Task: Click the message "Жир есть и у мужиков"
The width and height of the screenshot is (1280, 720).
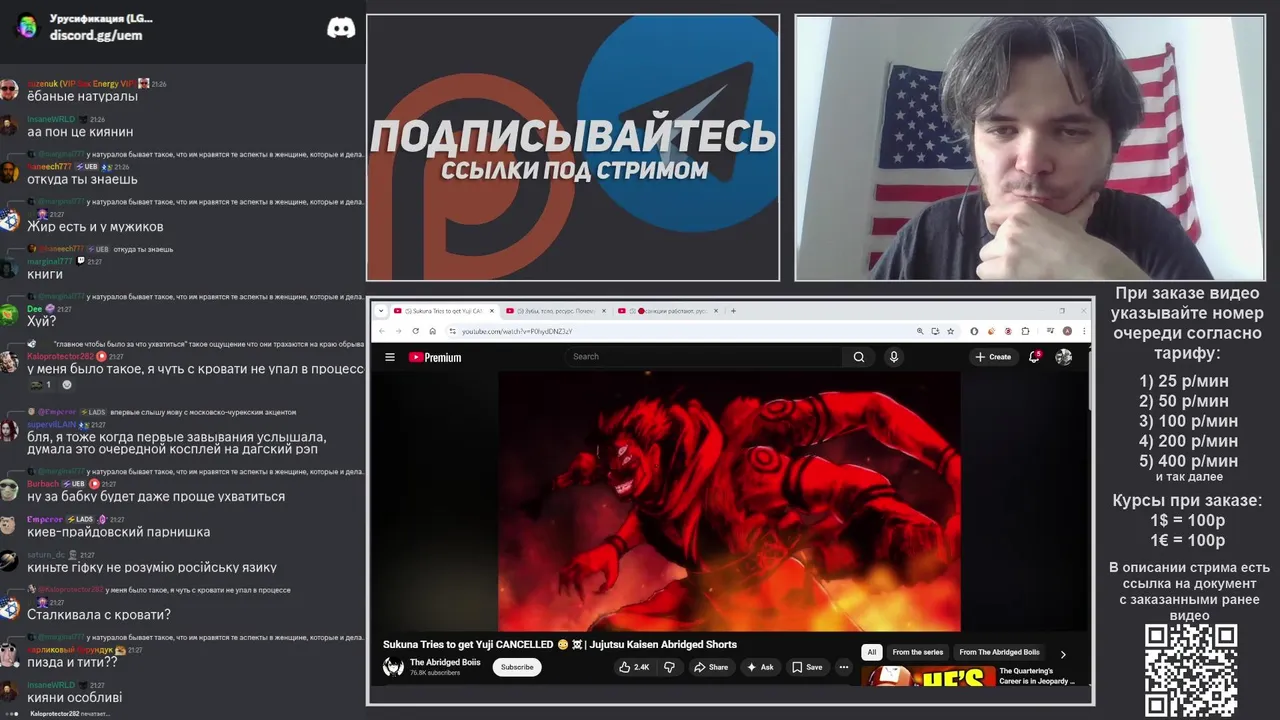Action: click(95, 227)
